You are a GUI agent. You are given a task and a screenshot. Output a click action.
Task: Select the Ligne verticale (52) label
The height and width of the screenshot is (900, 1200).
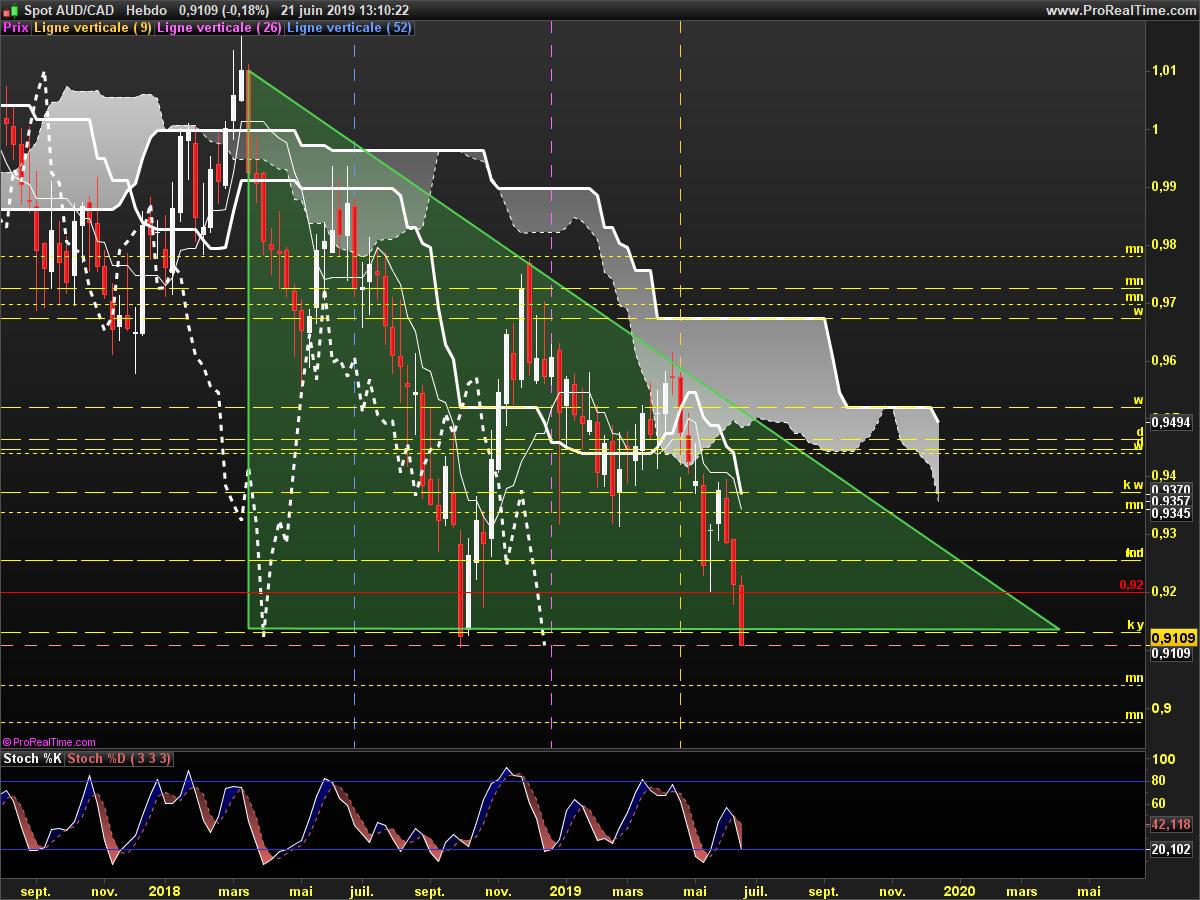coord(349,28)
